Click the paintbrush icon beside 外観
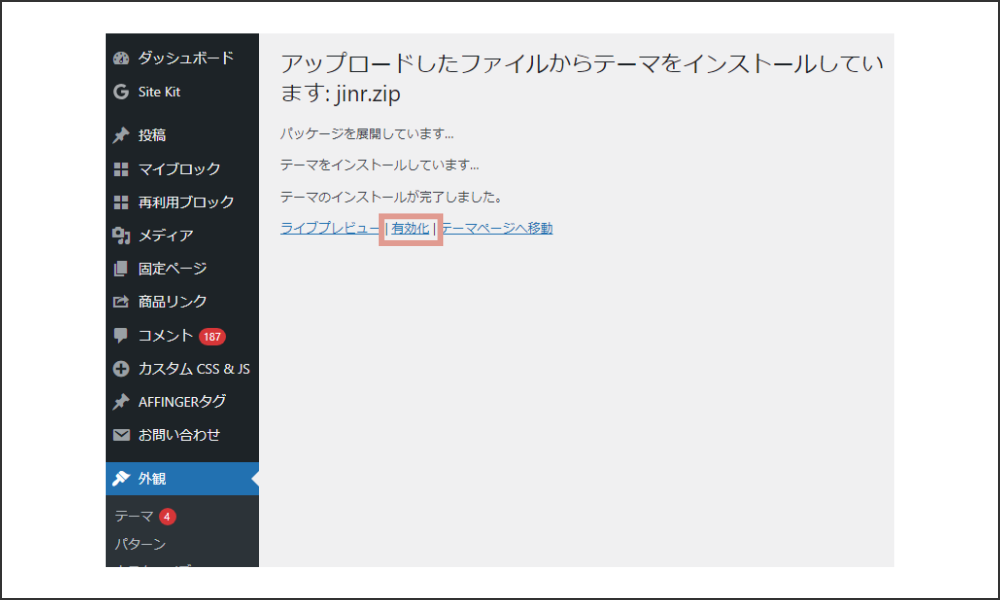The height and width of the screenshot is (600, 1000). (121, 478)
